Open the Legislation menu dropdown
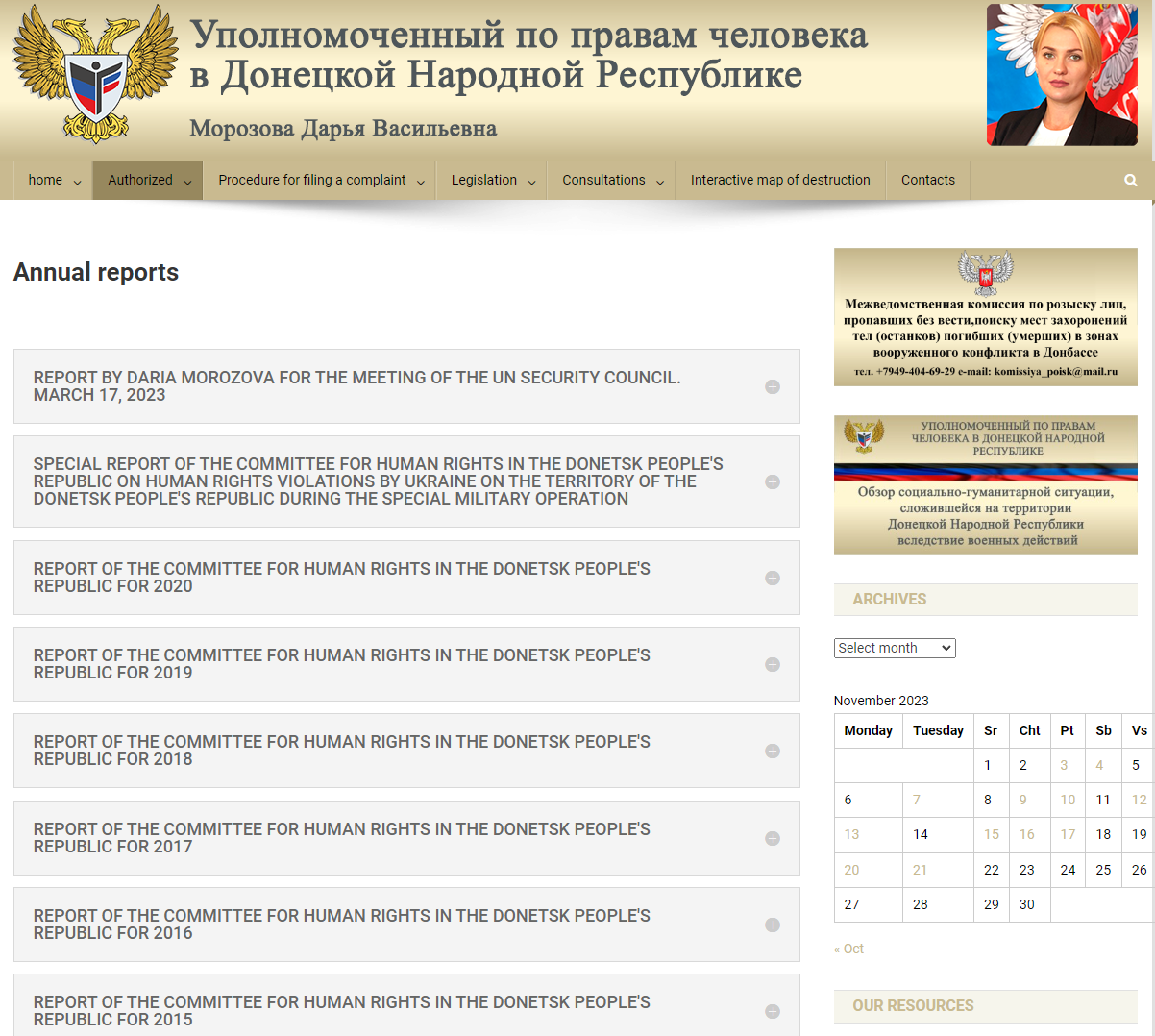The height and width of the screenshot is (1036, 1155). pos(492,181)
